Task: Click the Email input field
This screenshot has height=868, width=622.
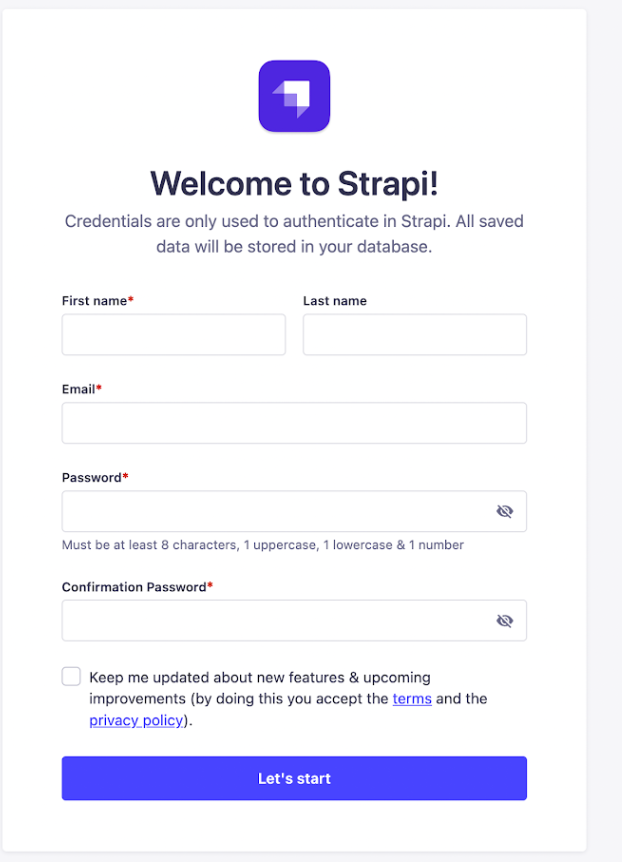Action: 294,423
